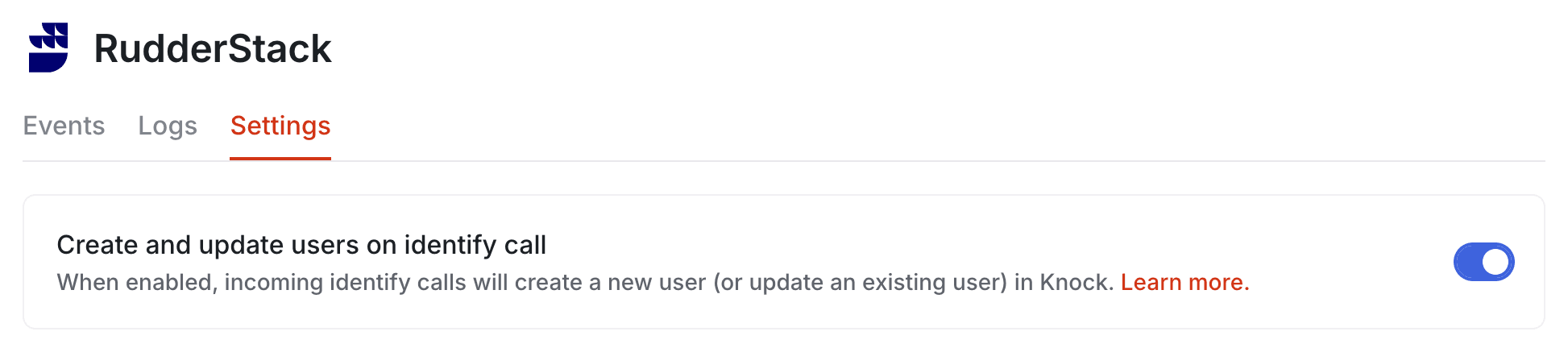Click the RudderStack page title
Viewport: 1568px width, 348px height.
pyautogui.click(x=213, y=48)
